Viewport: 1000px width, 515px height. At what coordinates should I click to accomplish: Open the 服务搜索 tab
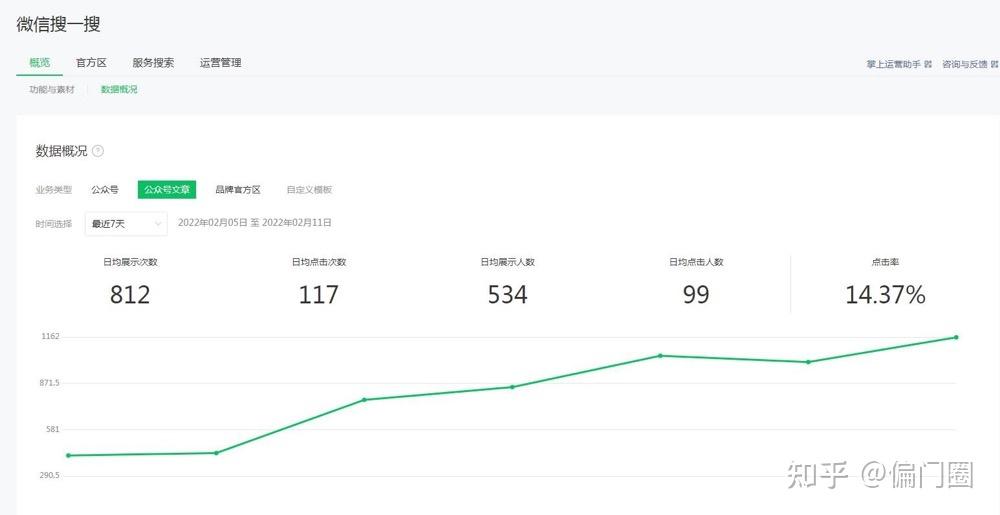pyautogui.click(x=153, y=62)
